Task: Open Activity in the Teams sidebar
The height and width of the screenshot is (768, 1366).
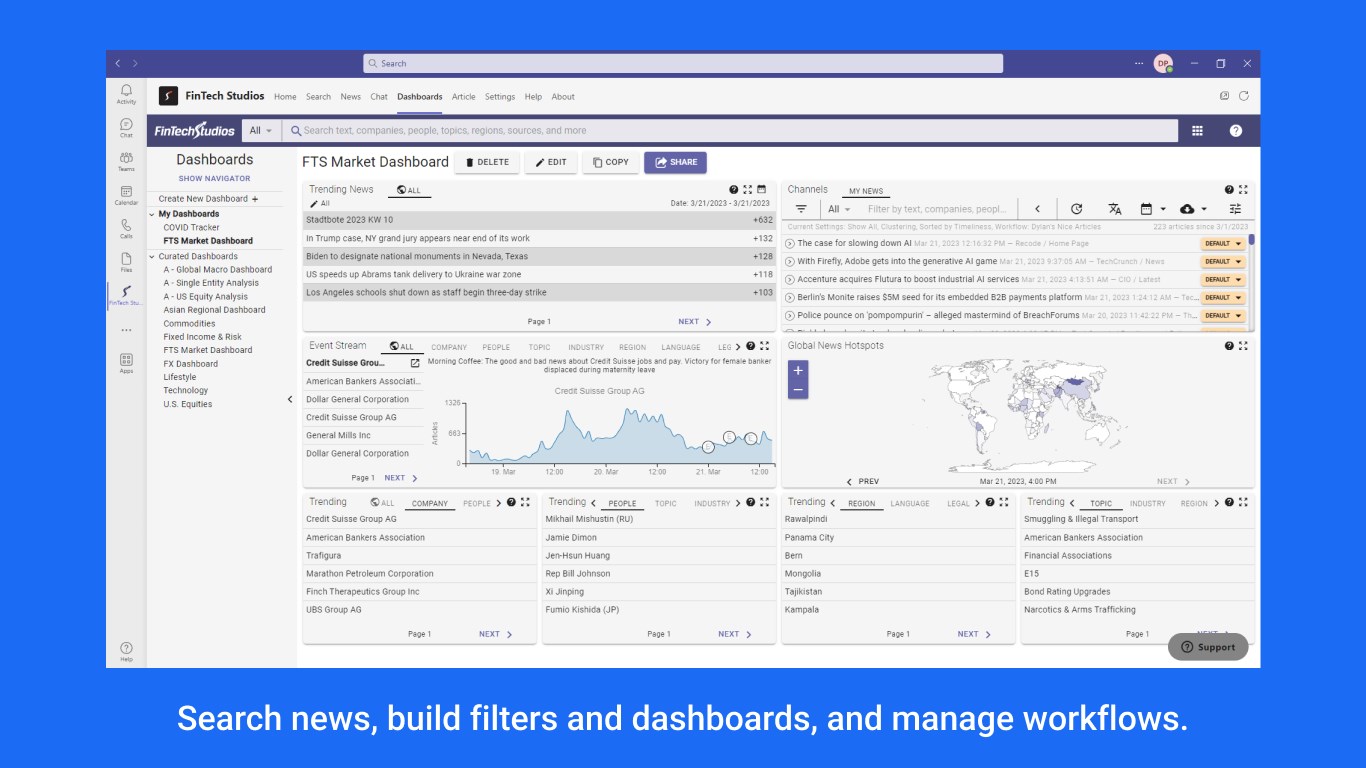Action: point(126,94)
